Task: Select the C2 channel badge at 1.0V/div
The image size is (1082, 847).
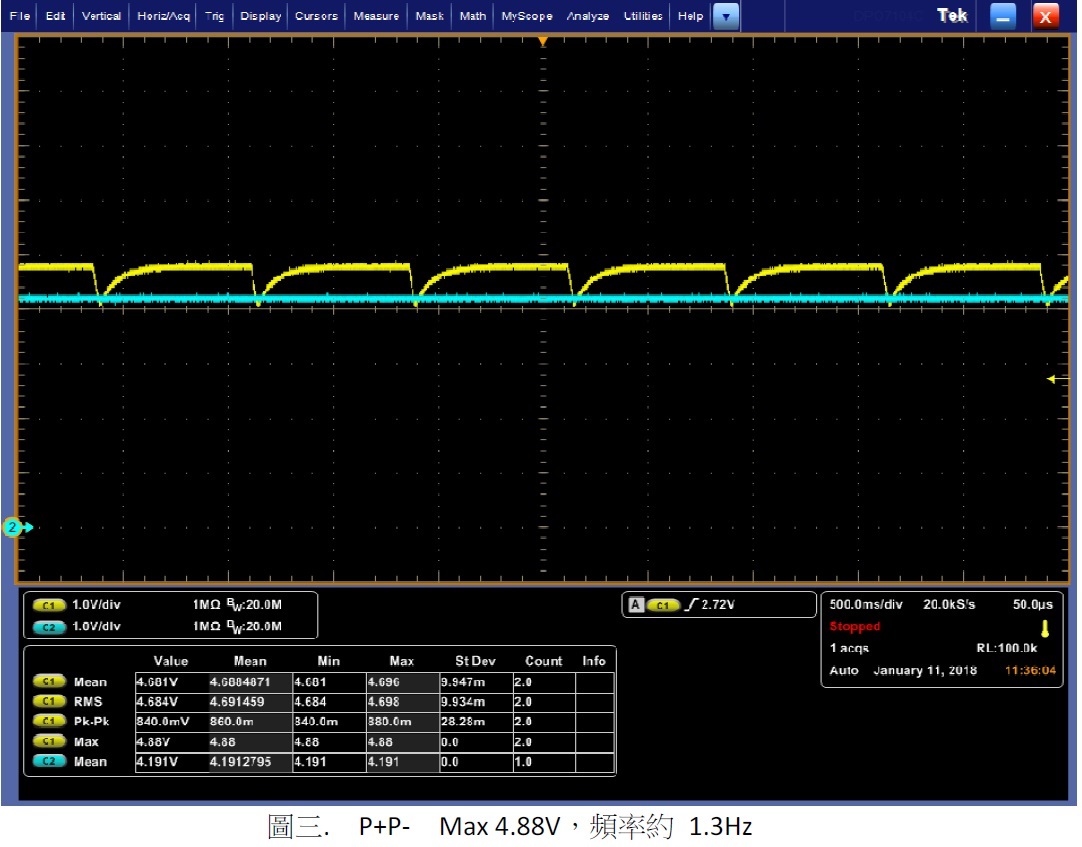Action: [49, 626]
